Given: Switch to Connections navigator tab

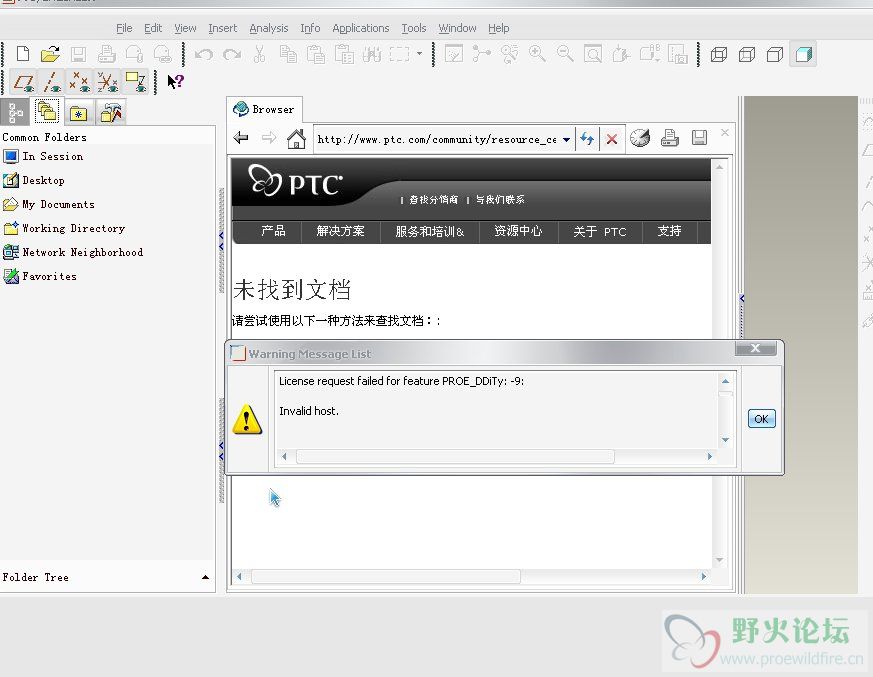Looking at the screenshot, I should (111, 113).
